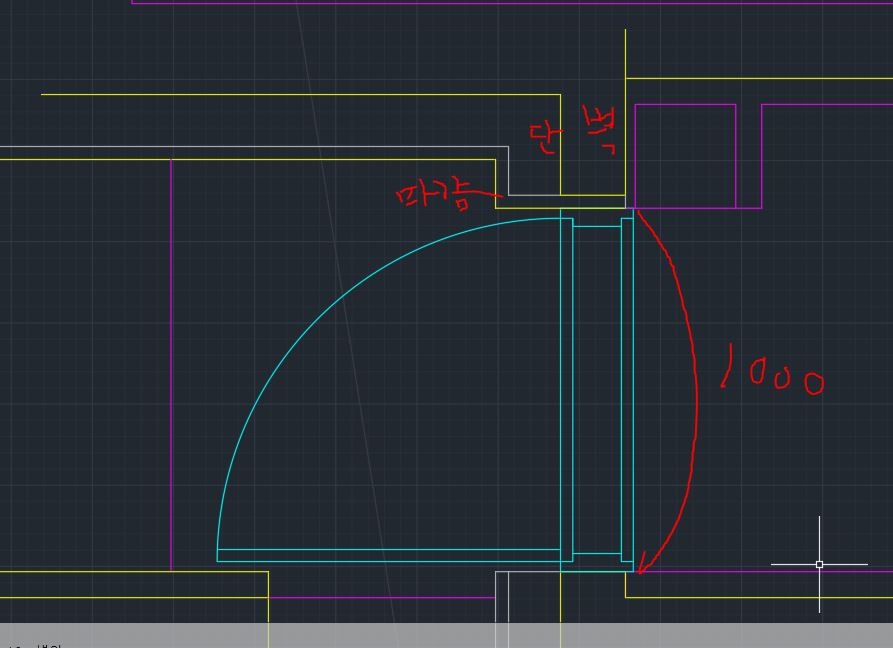
Task: Select the red 마감 annotation text
Action: tap(433, 195)
